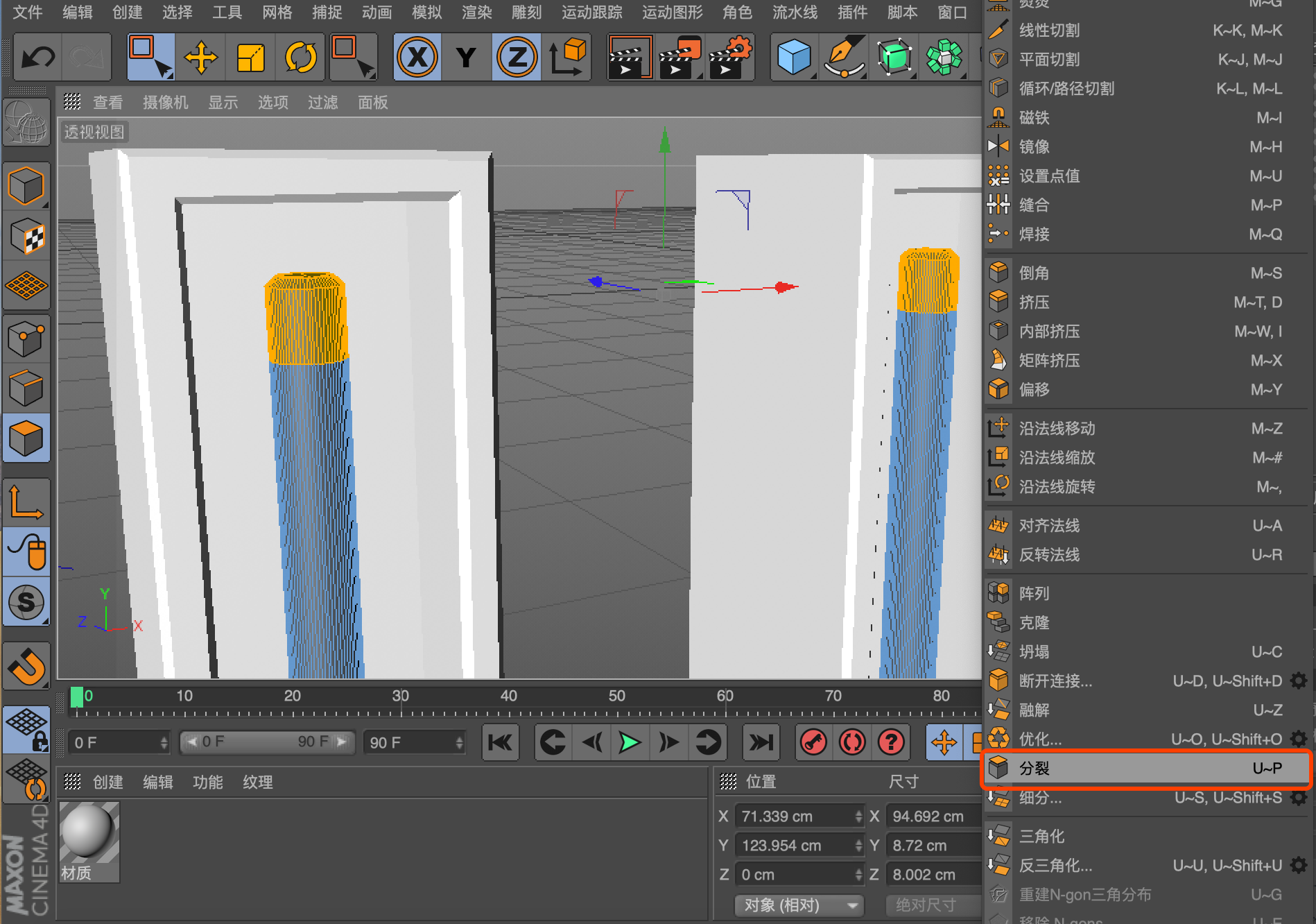Open the 文件 menu
Image resolution: width=1316 pixels, height=924 pixels.
[x=28, y=12]
